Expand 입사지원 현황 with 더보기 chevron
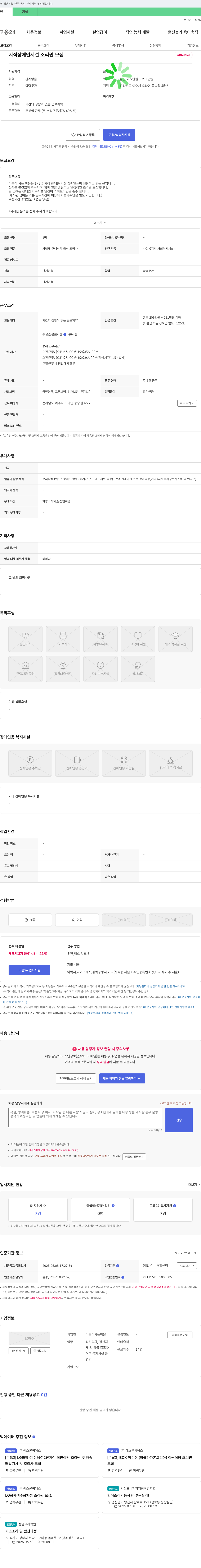 [194, 1185]
